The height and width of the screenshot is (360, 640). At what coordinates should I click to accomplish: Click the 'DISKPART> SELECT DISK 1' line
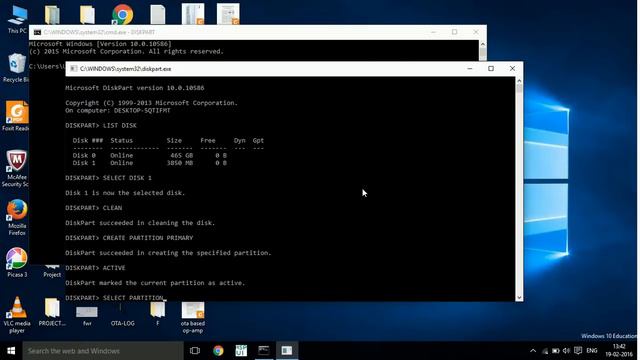click(x=108, y=178)
